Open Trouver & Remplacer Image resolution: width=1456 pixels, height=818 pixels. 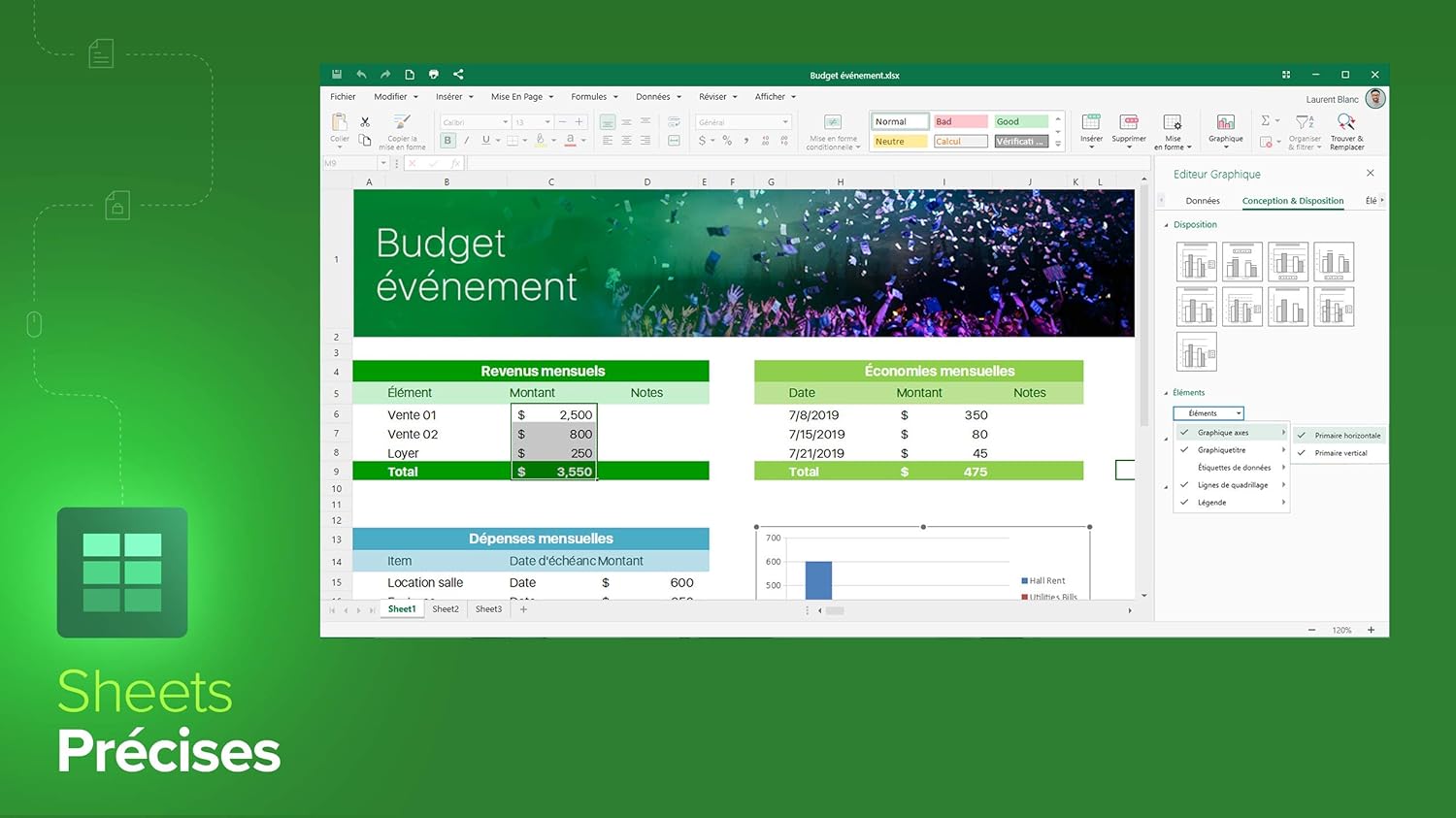pos(1346,131)
